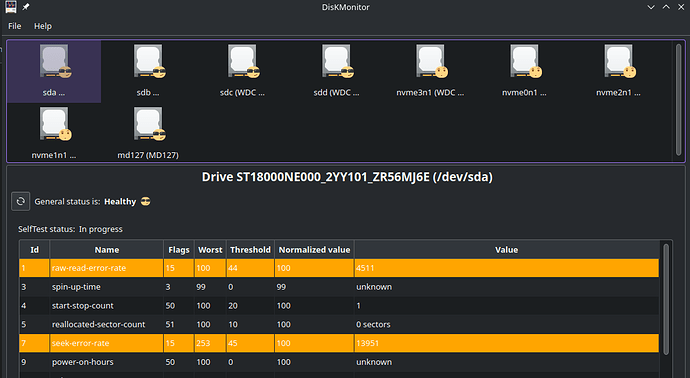Click the value 13951 in seek-error-rate row
Screen dimensions: 690x378
click(x=367, y=343)
